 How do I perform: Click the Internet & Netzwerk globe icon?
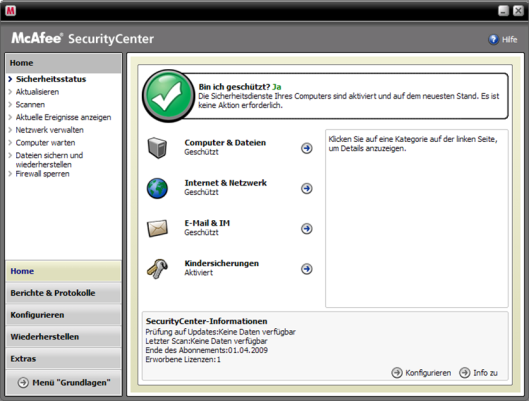click(157, 188)
